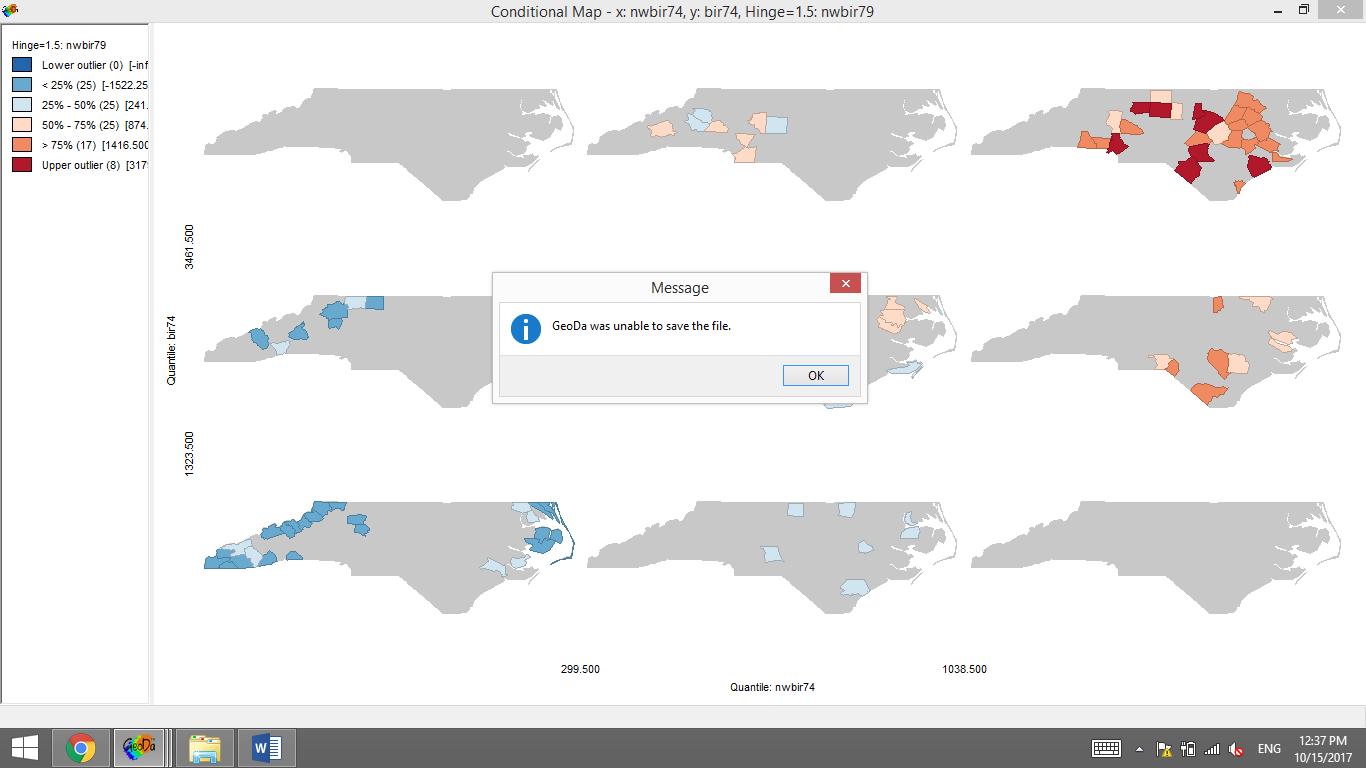The height and width of the screenshot is (768, 1366).
Task: Toggle the touch keyboard open
Action: (1105, 748)
